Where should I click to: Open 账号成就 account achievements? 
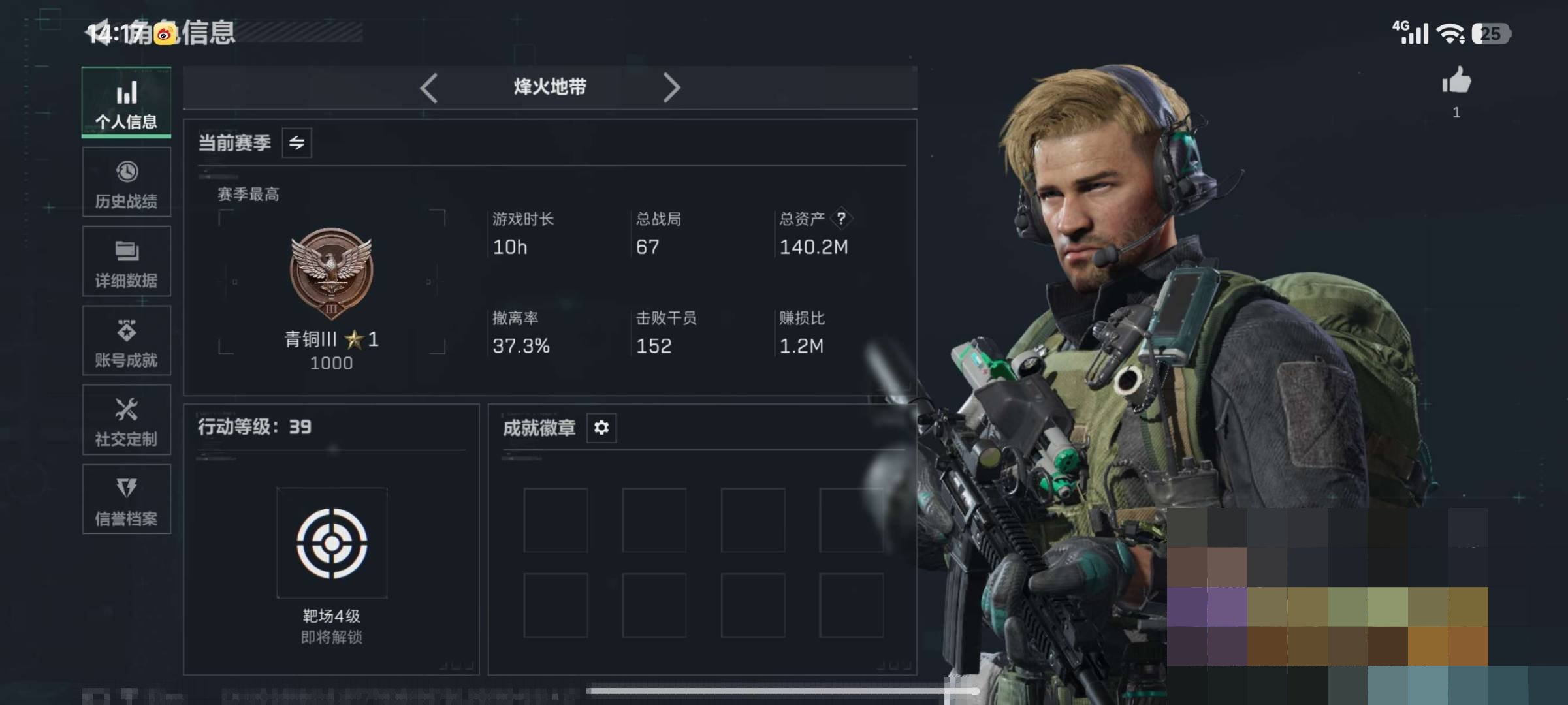tap(127, 341)
